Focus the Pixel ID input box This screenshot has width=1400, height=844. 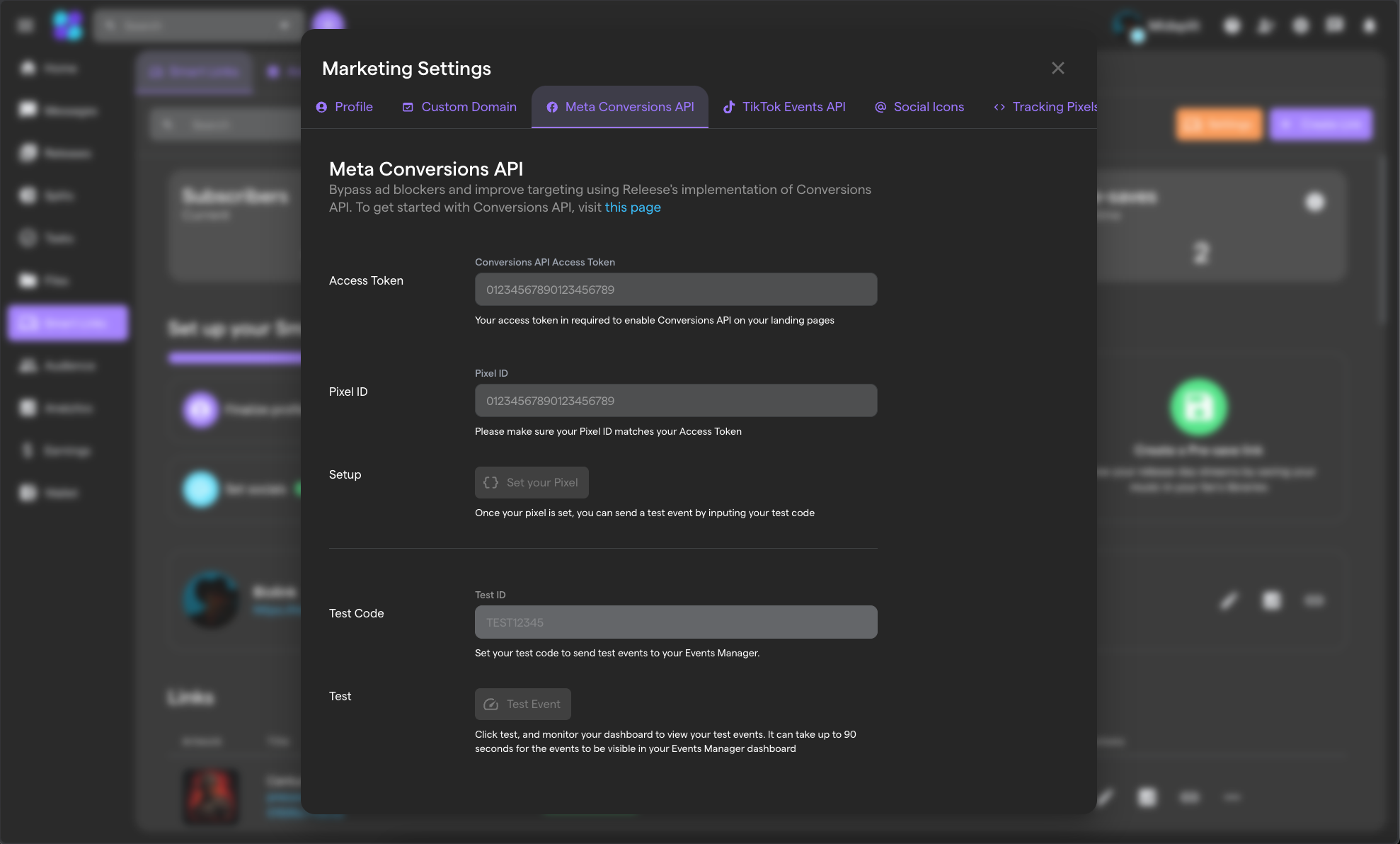(676, 401)
